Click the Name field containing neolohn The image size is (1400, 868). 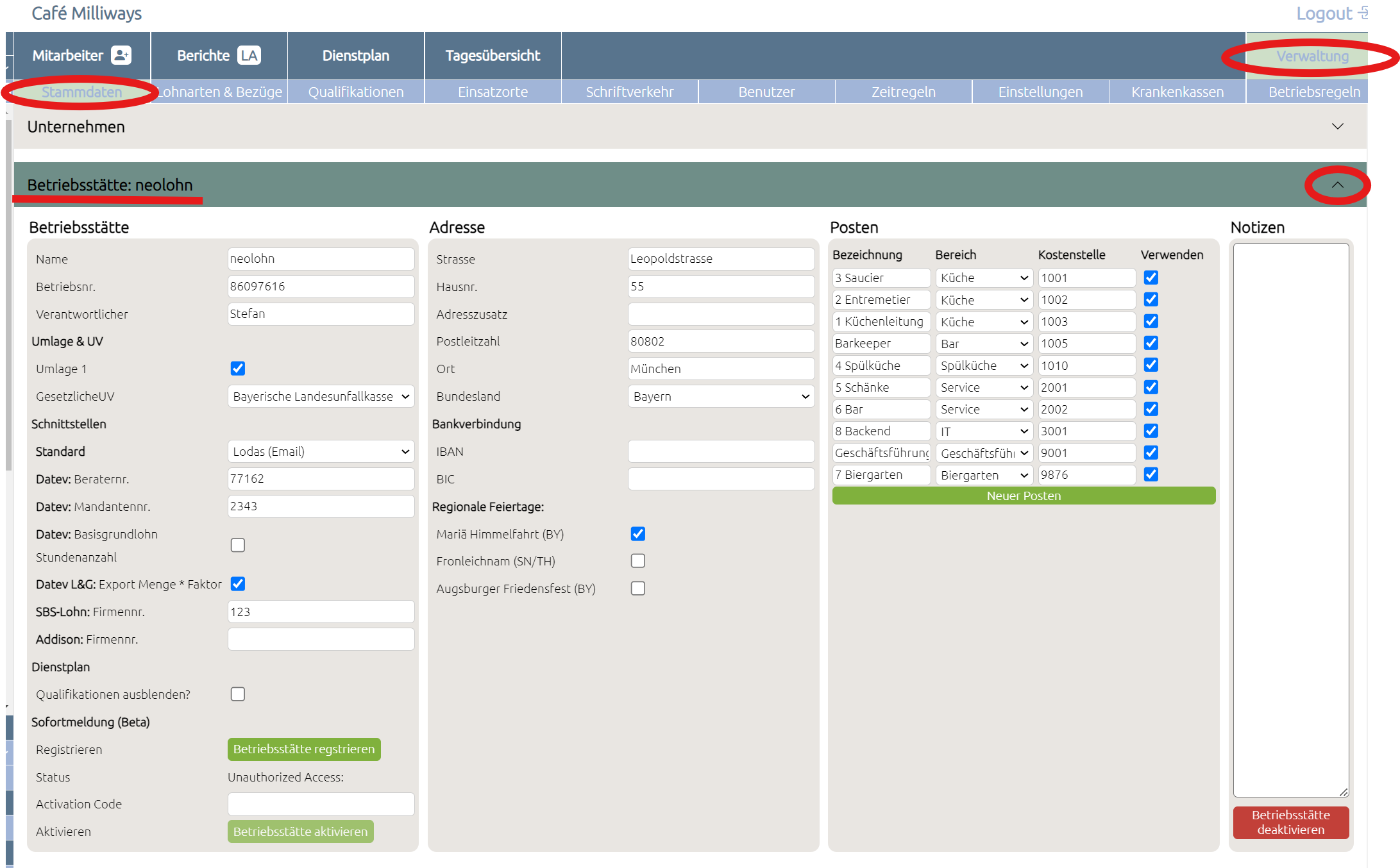pyautogui.click(x=321, y=259)
